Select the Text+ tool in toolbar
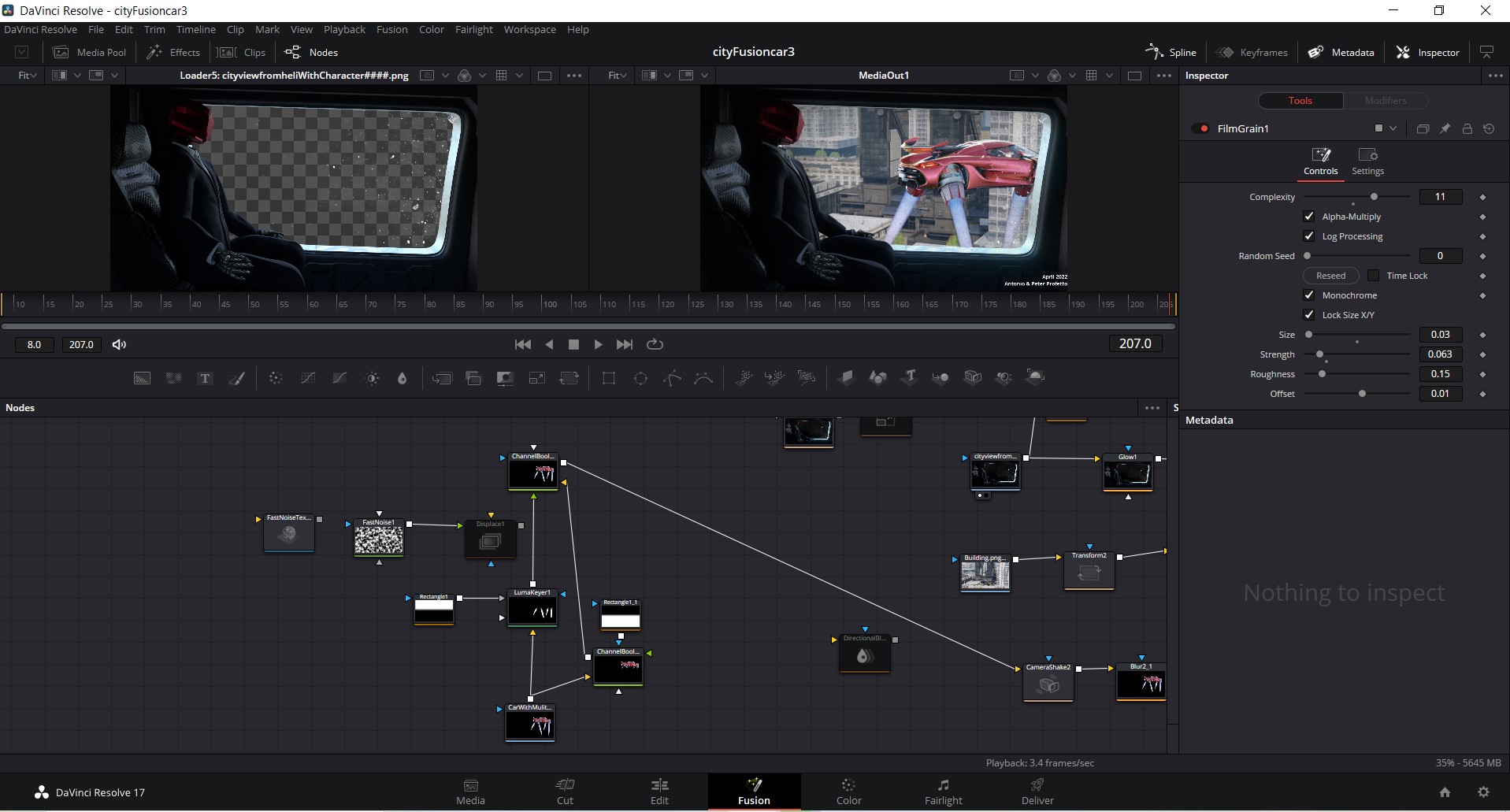Viewport: 1510px width, 812px height. point(205,378)
